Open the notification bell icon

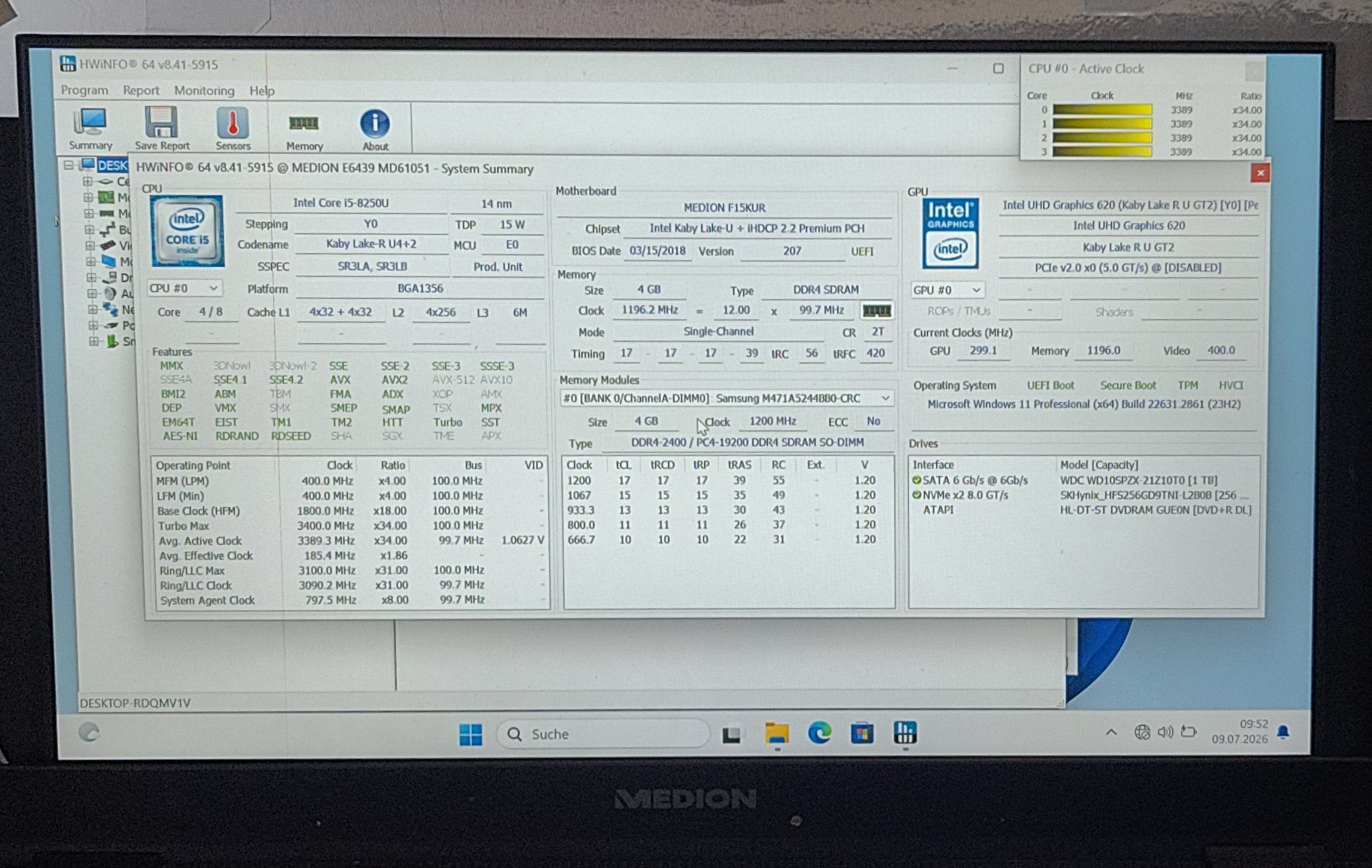pyautogui.click(x=1283, y=732)
